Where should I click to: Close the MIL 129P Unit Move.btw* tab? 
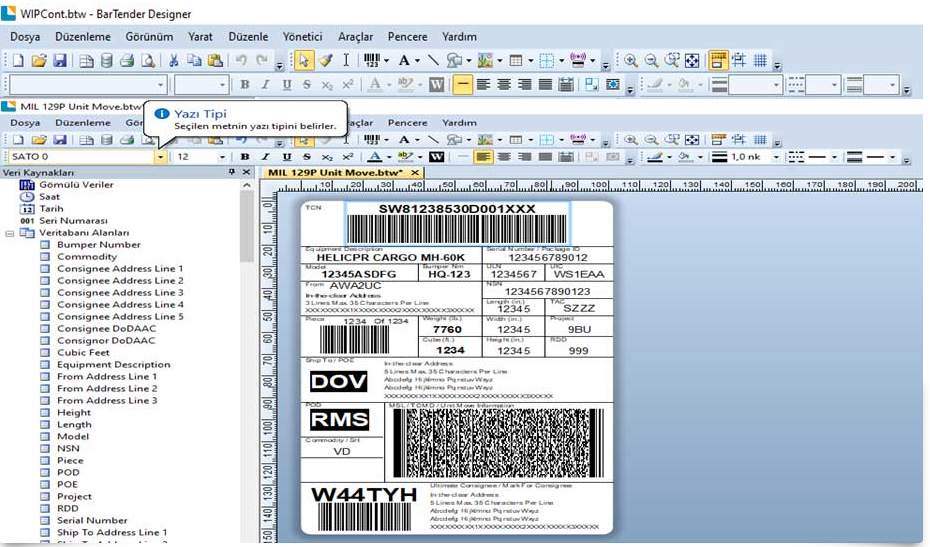(x=415, y=173)
